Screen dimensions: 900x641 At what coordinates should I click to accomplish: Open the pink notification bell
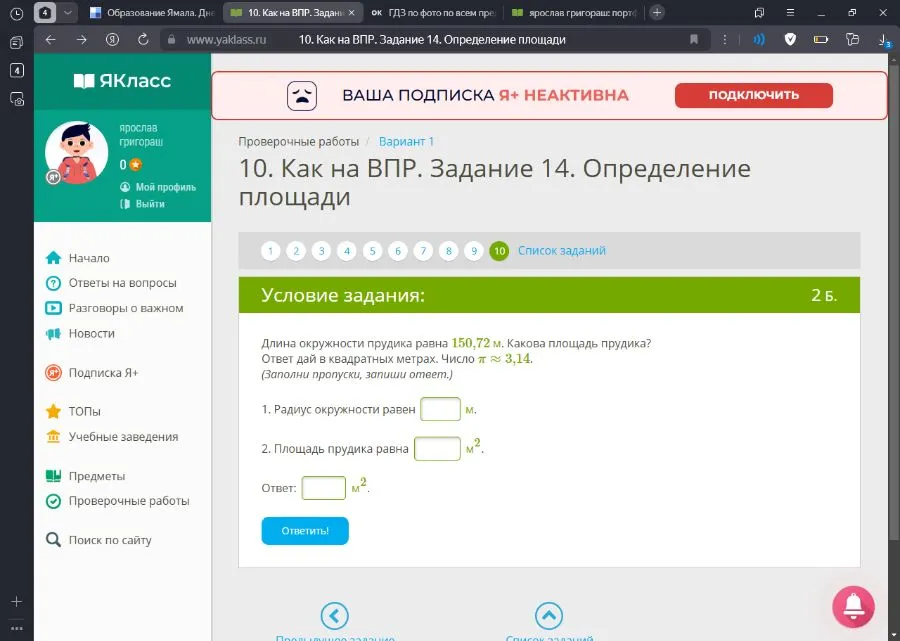[853, 608]
